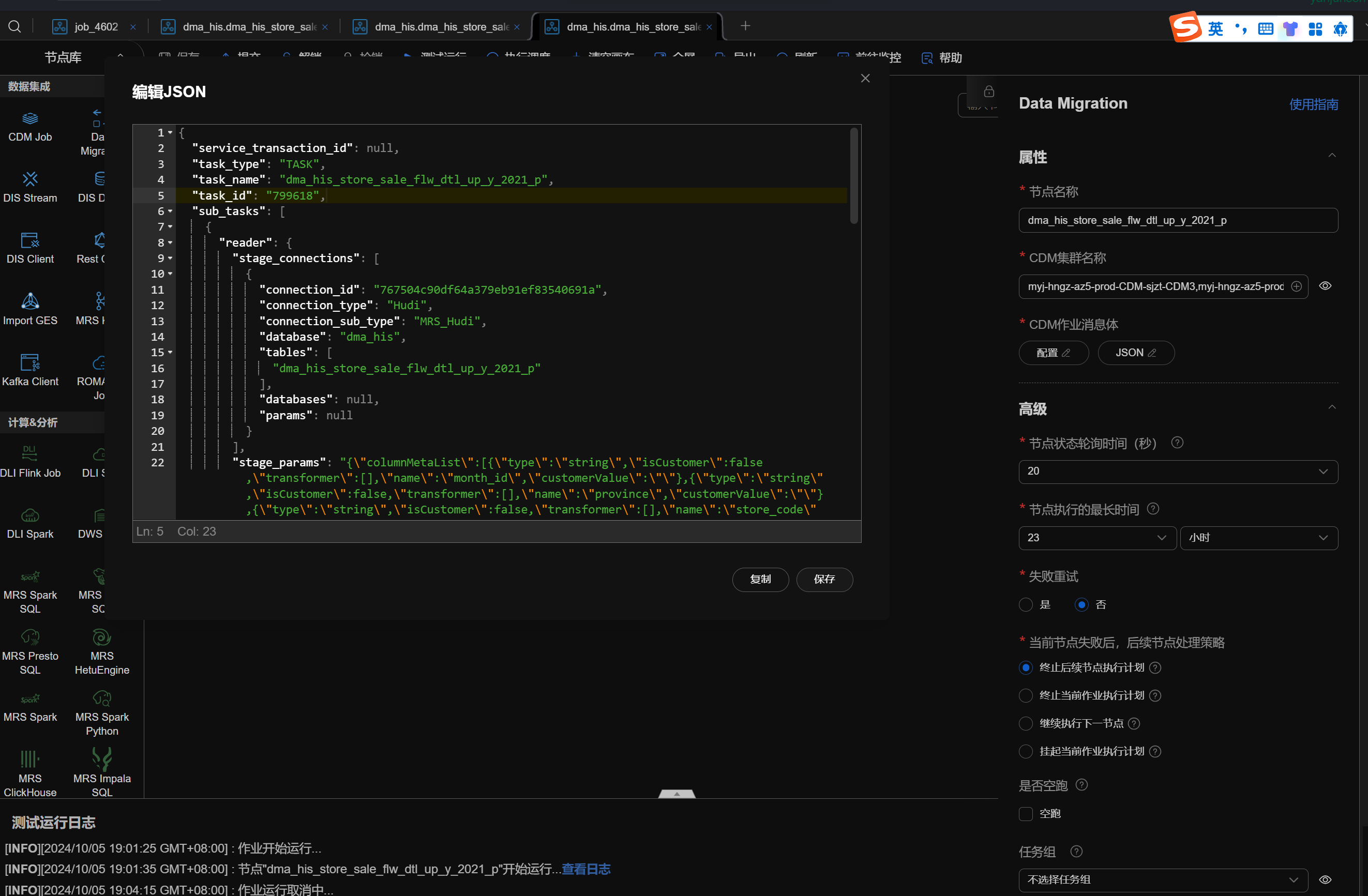Image resolution: width=1368 pixels, height=896 pixels.
Task: Pick the Import GES node icon
Action: [x=30, y=301]
